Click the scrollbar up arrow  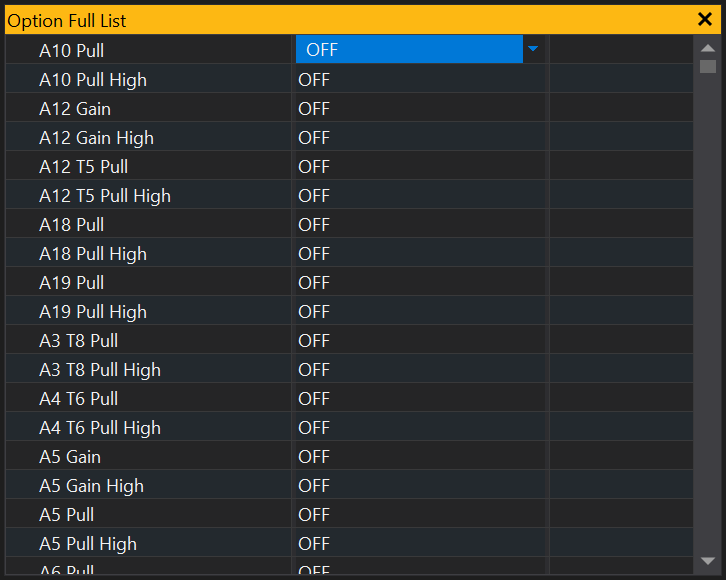[x=708, y=47]
